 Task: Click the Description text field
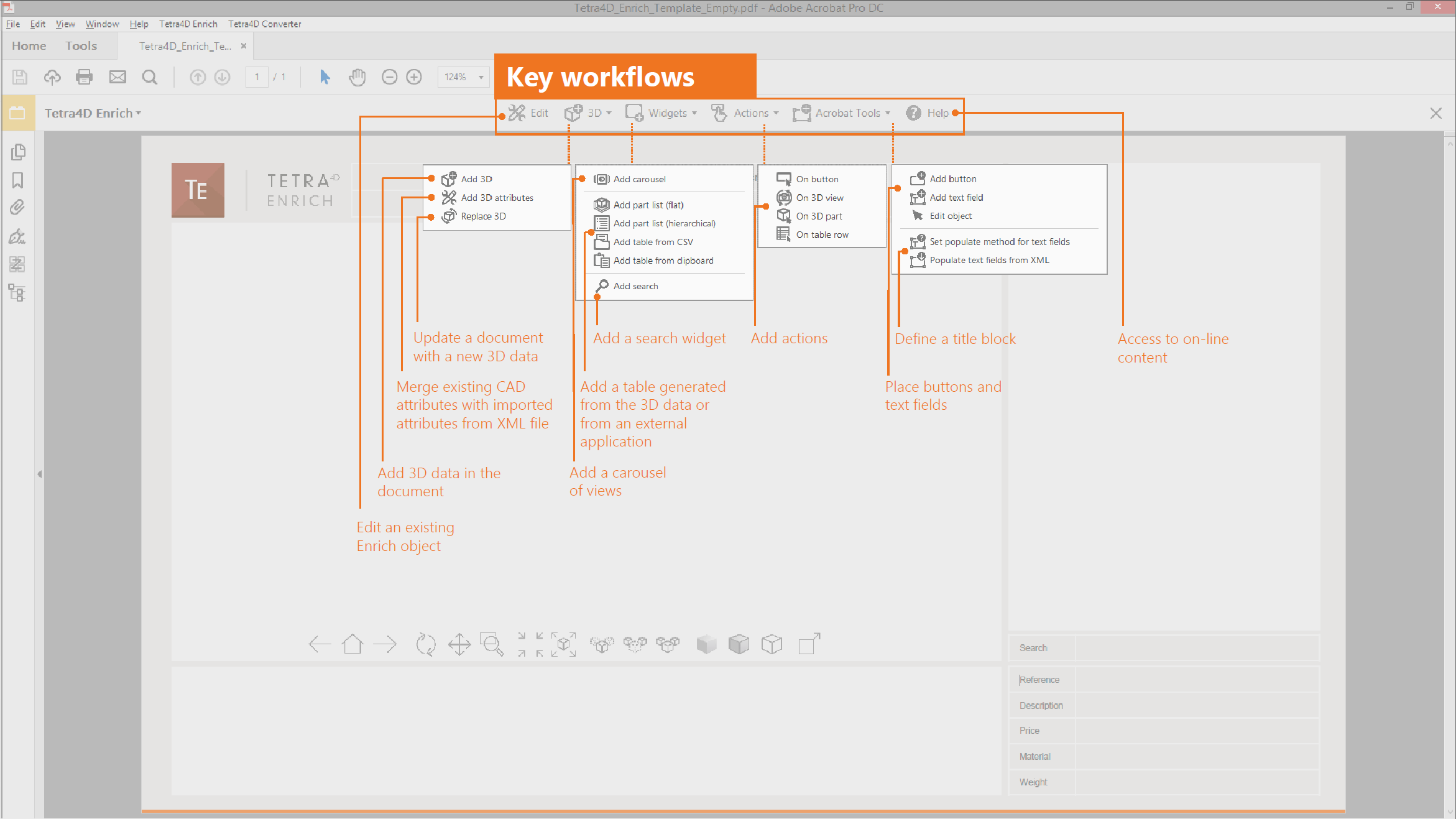1197,706
